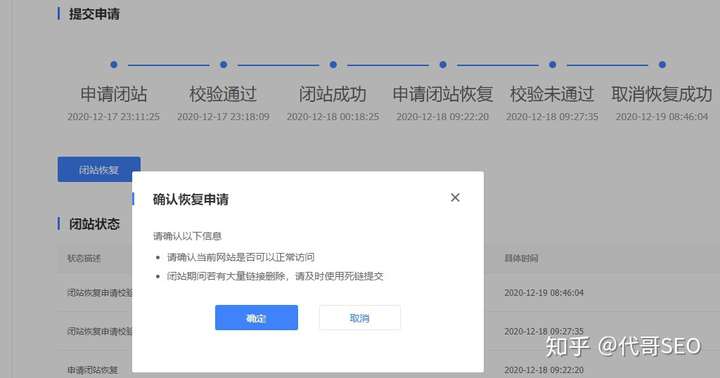Click table cell 2020-12-18 09:27:35 in 具体时间 column
720x378 pixels.
(544, 331)
